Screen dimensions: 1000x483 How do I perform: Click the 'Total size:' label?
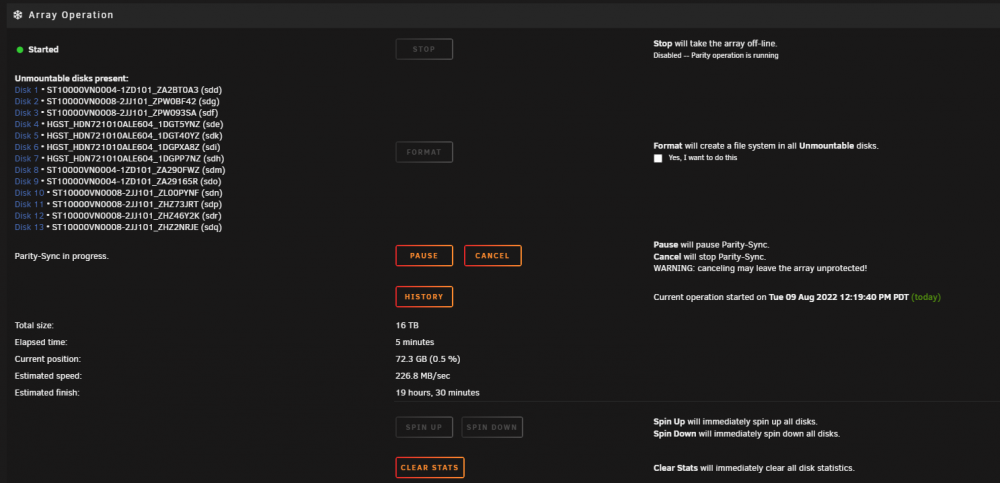click(34, 325)
